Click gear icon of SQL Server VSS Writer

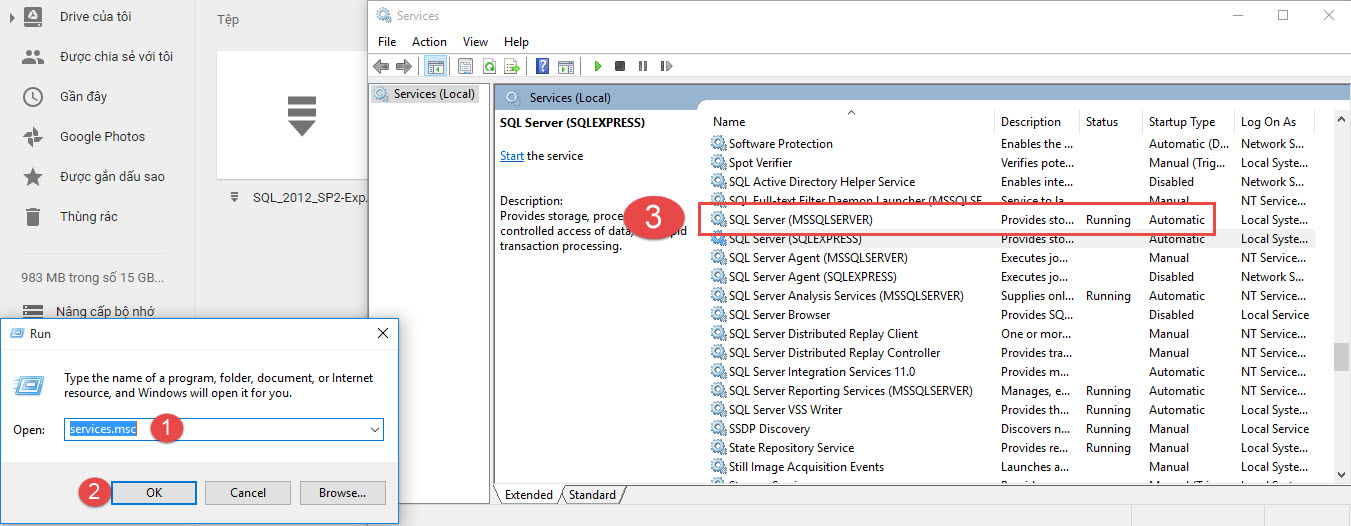point(719,410)
